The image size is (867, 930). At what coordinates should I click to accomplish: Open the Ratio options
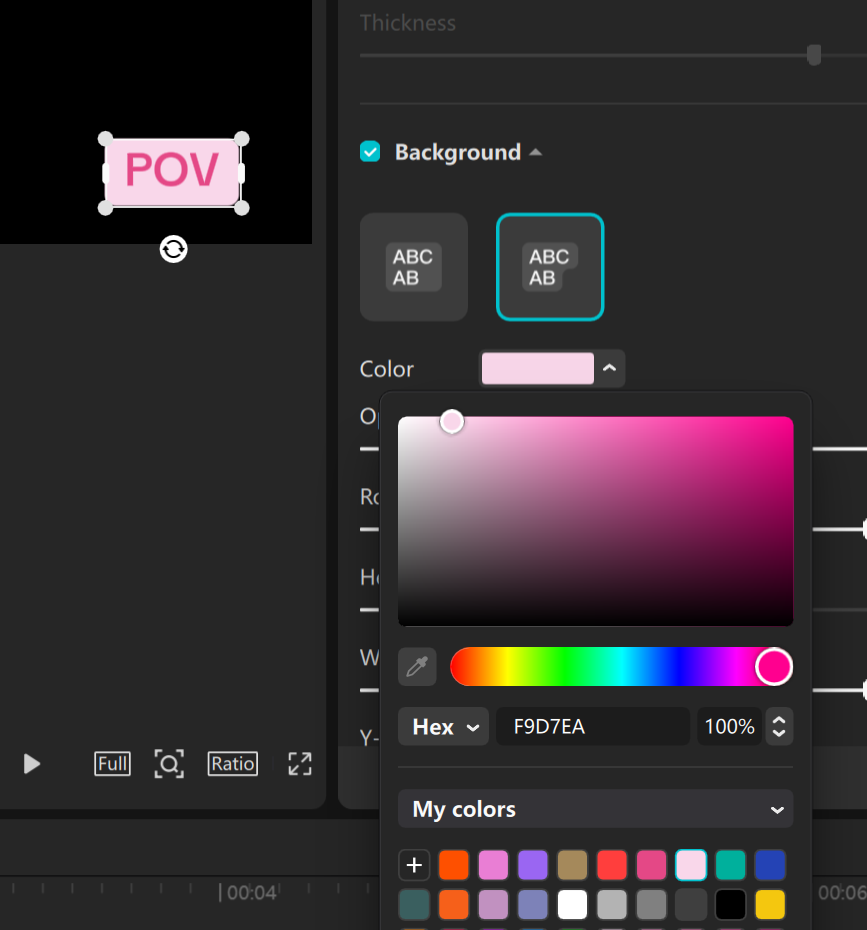[x=232, y=763]
